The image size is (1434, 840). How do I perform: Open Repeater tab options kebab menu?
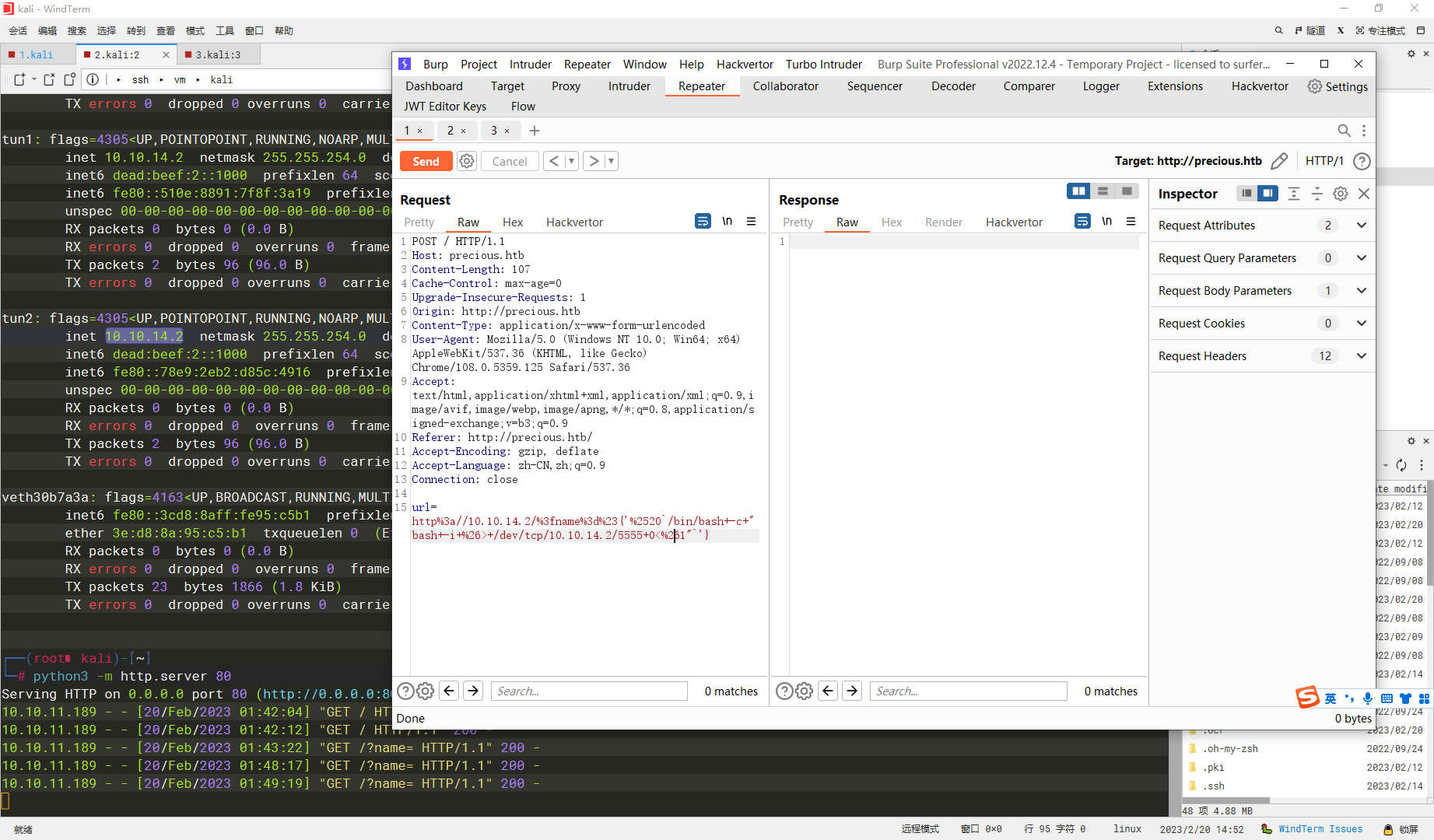click(1364, 131)
